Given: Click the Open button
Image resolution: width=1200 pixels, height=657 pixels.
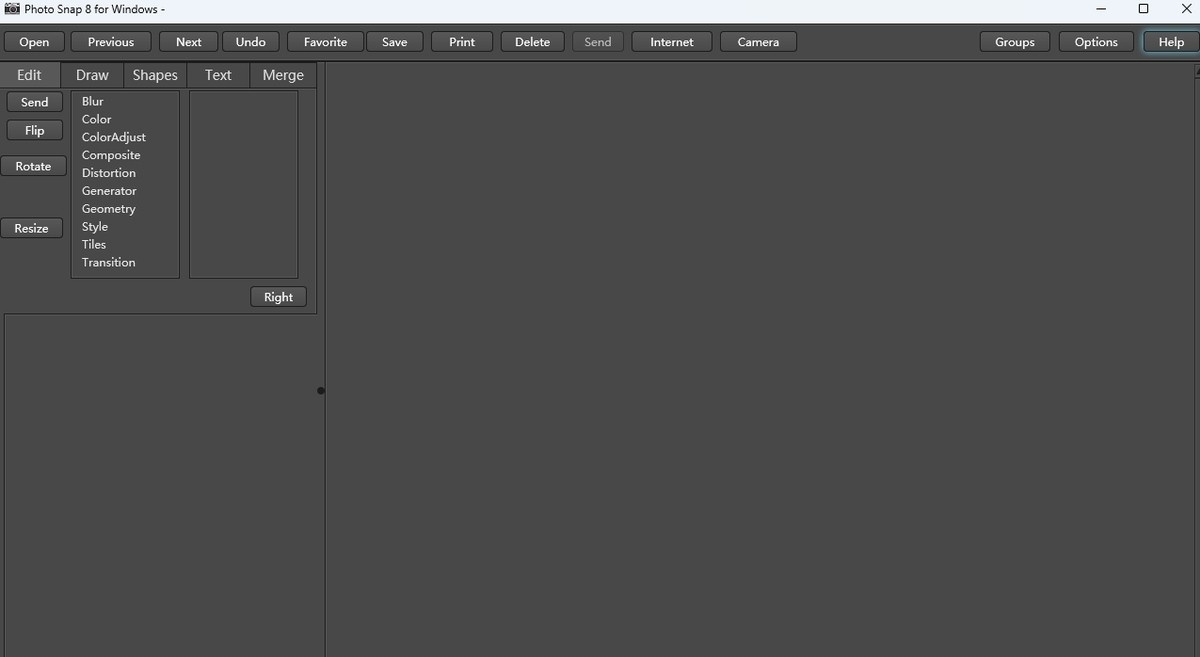Looking at the screenshot, I should [x=34, y=42].
